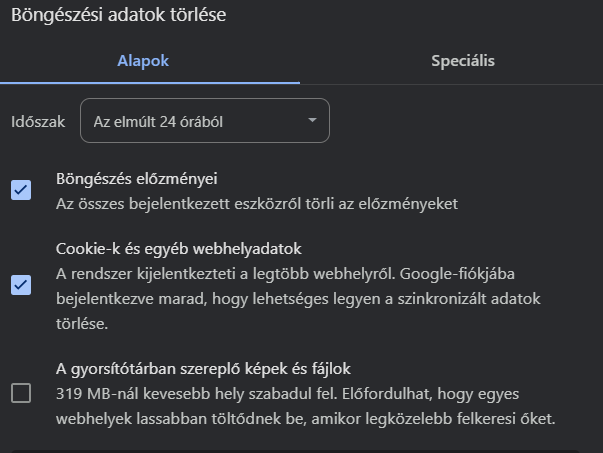Screen dimensions: 603x453
Task: Switch to the Alapok tab
Action: pyautogui.click(x=144, y=61)
